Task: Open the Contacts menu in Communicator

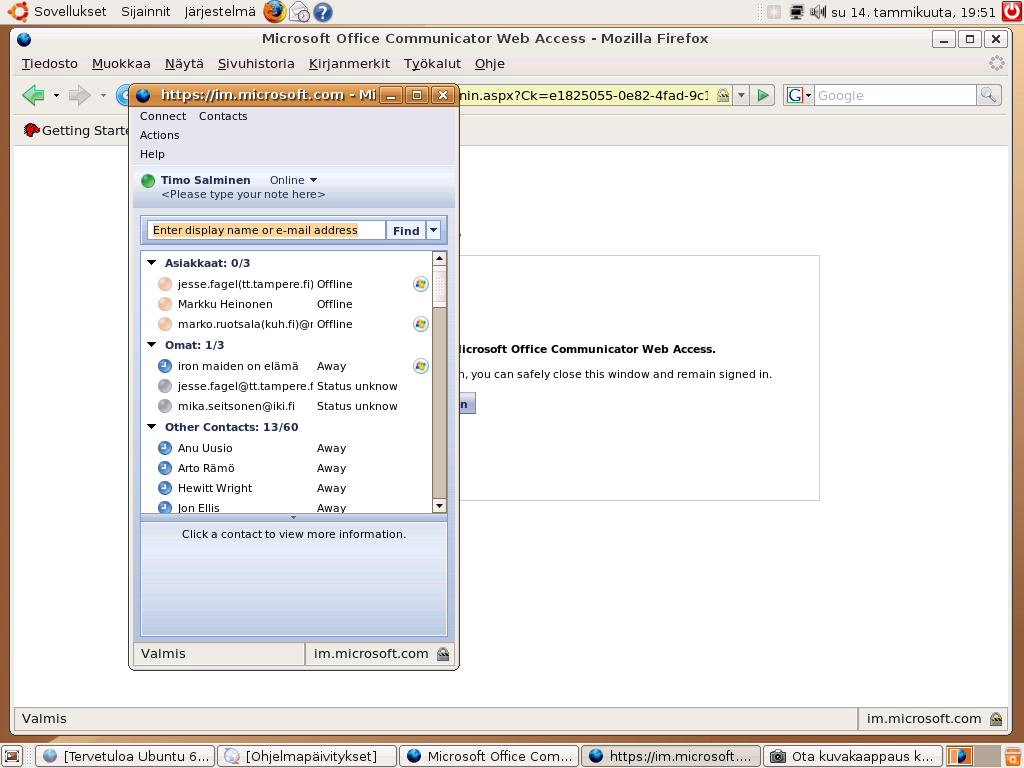Action: pos(223,116)
